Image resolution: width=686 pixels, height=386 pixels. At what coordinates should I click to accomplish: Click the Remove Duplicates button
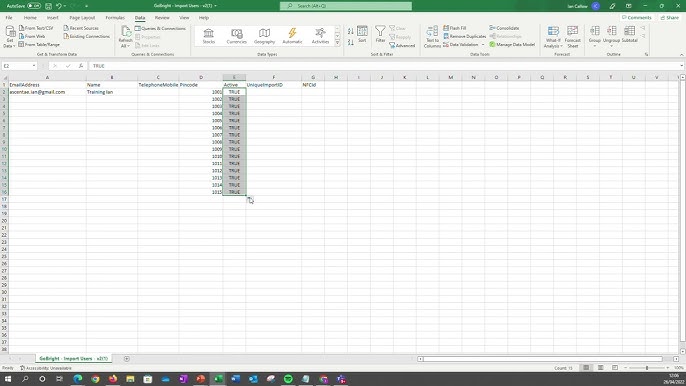click(464, 36)
